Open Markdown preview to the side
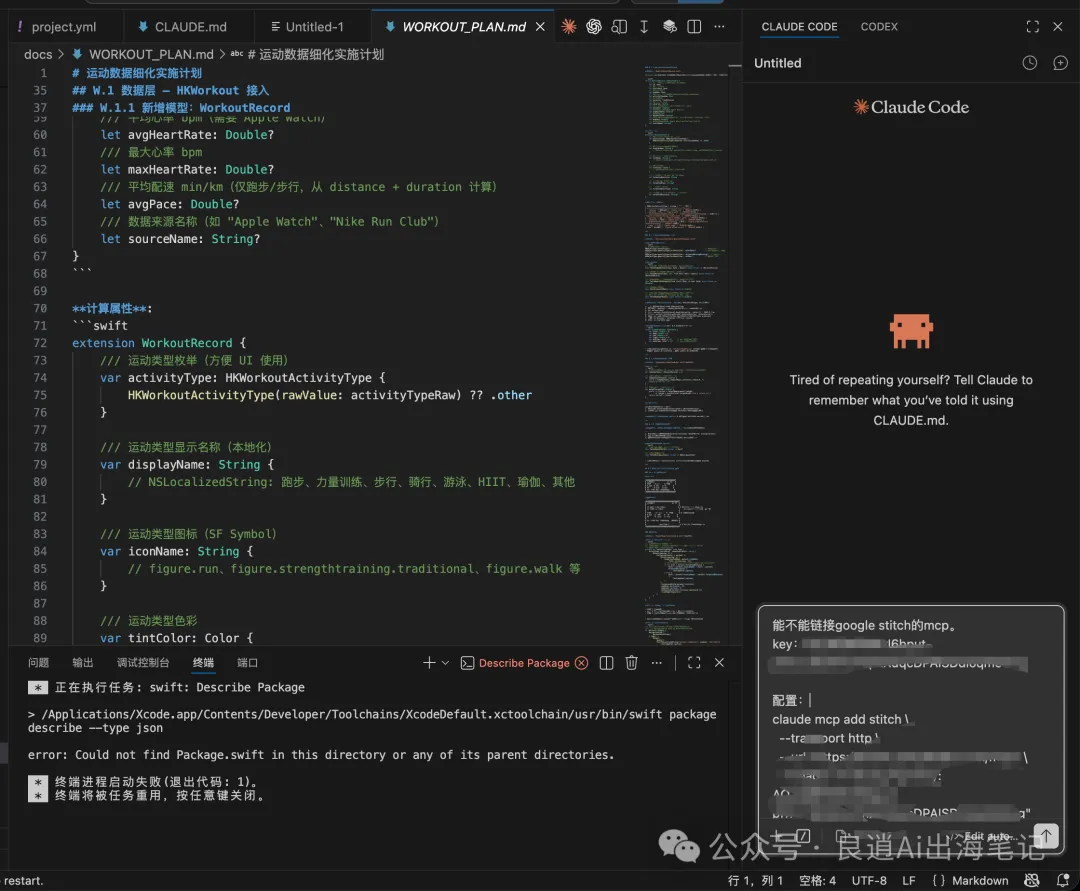This screenshot has width=1080, height=891. coord(620,27)
